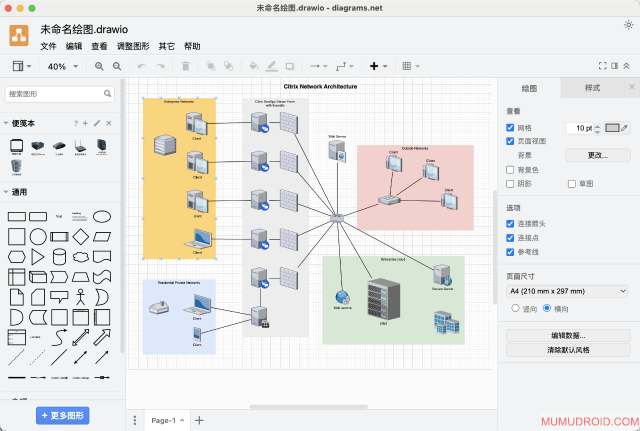Click the fill color bucket icon
Image resolution: width=640 pixels, height=431 pixels.
(x=254, y=66)
